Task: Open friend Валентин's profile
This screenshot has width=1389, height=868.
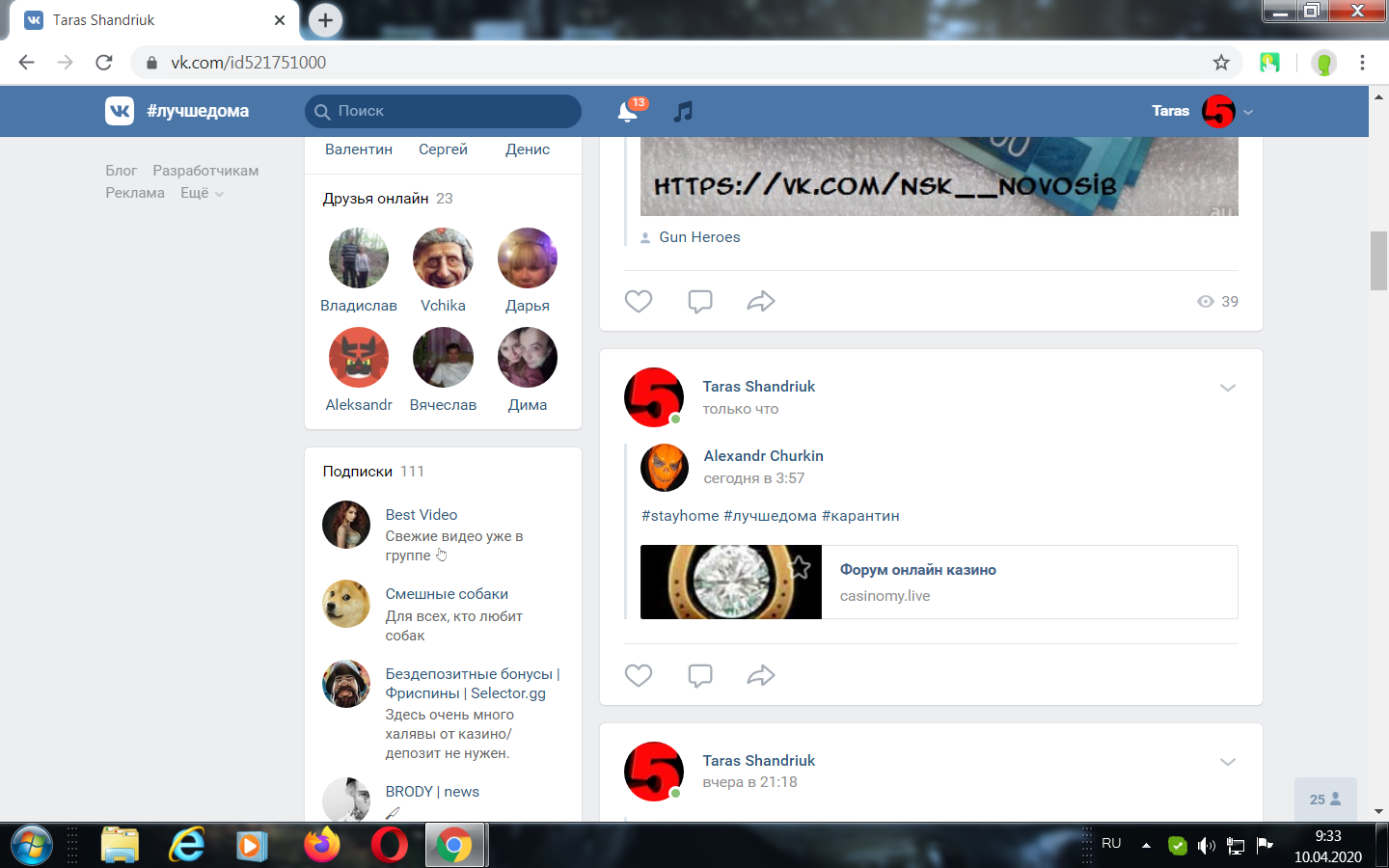Action: pos(359,149)
